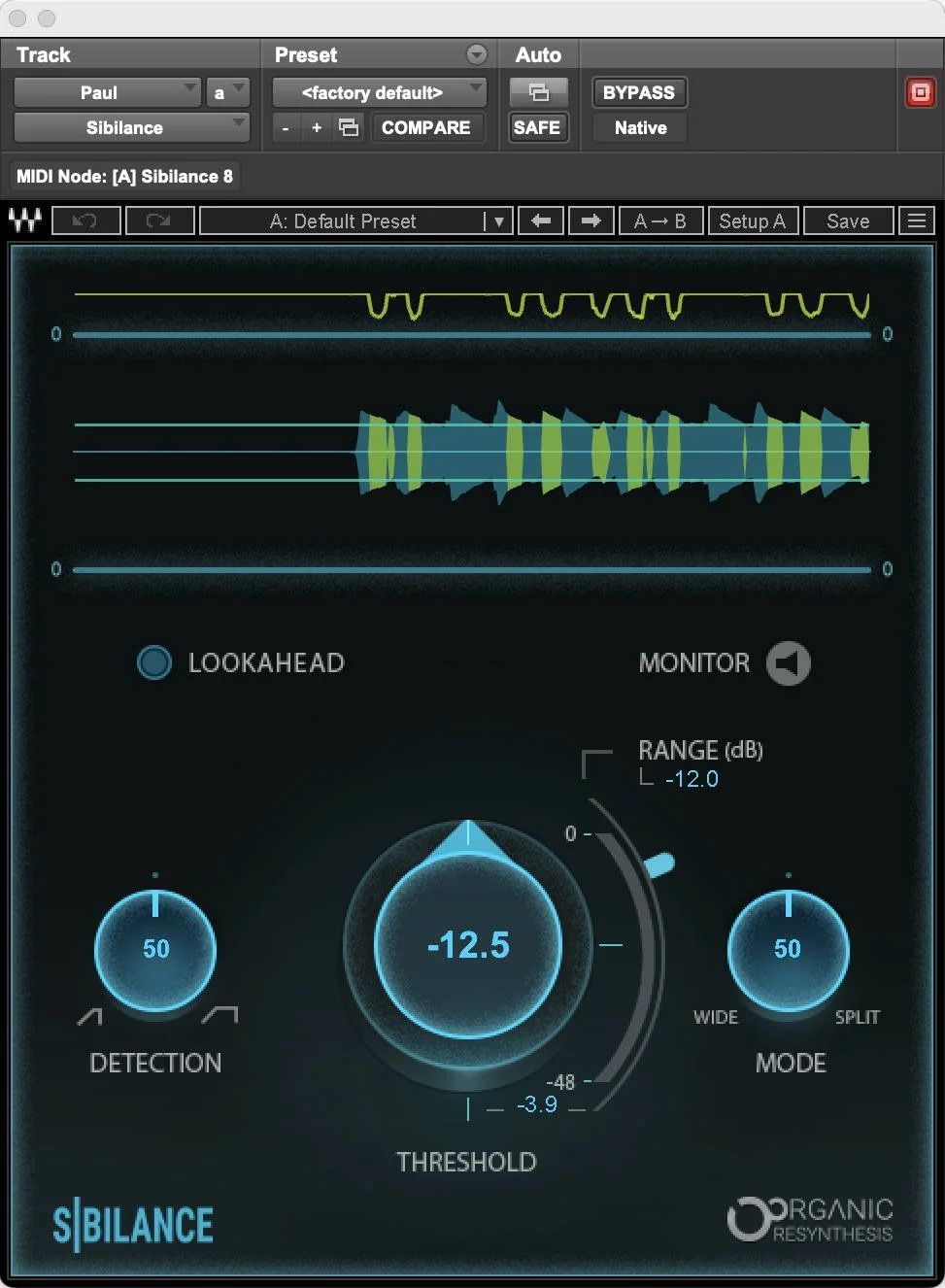Click the undo arrow button
Screen dimensions: 945x1288
[85, 221]
